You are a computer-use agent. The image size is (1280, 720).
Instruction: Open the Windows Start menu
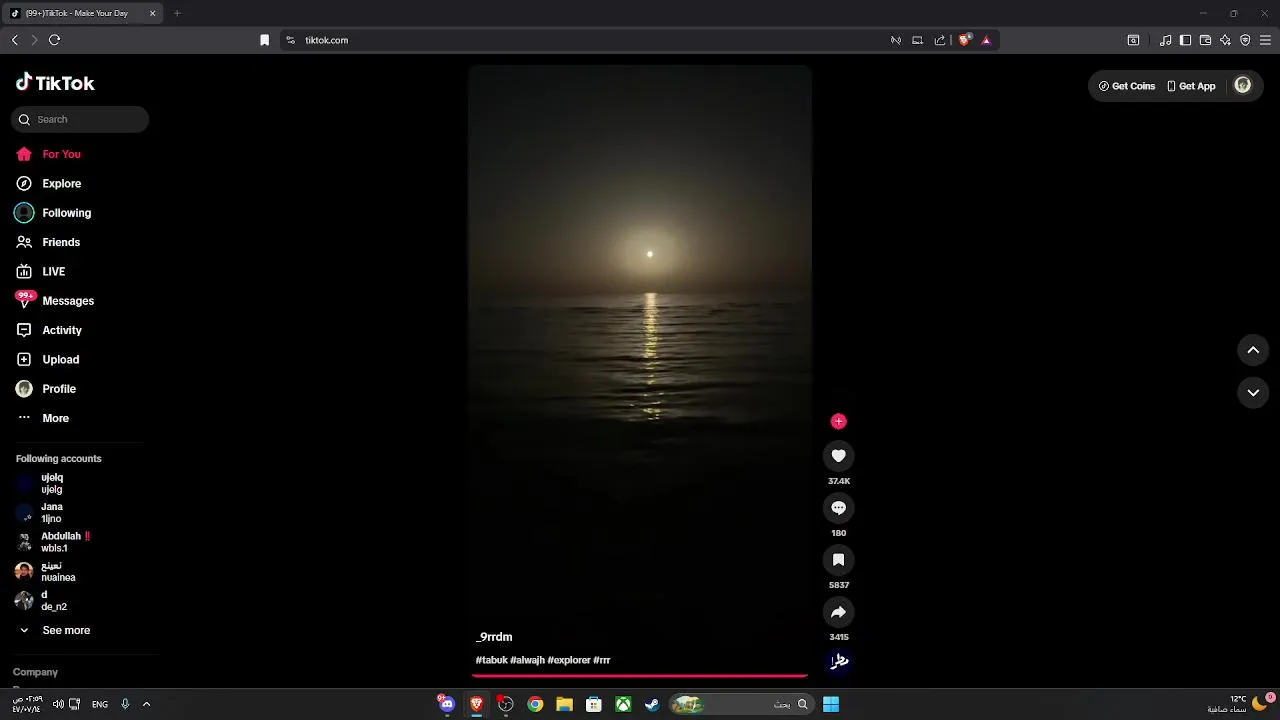pos(831,704)
